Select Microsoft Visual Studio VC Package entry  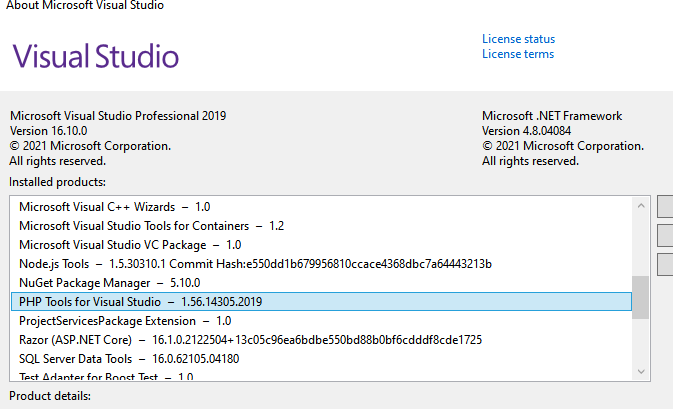tap(130, 245)
